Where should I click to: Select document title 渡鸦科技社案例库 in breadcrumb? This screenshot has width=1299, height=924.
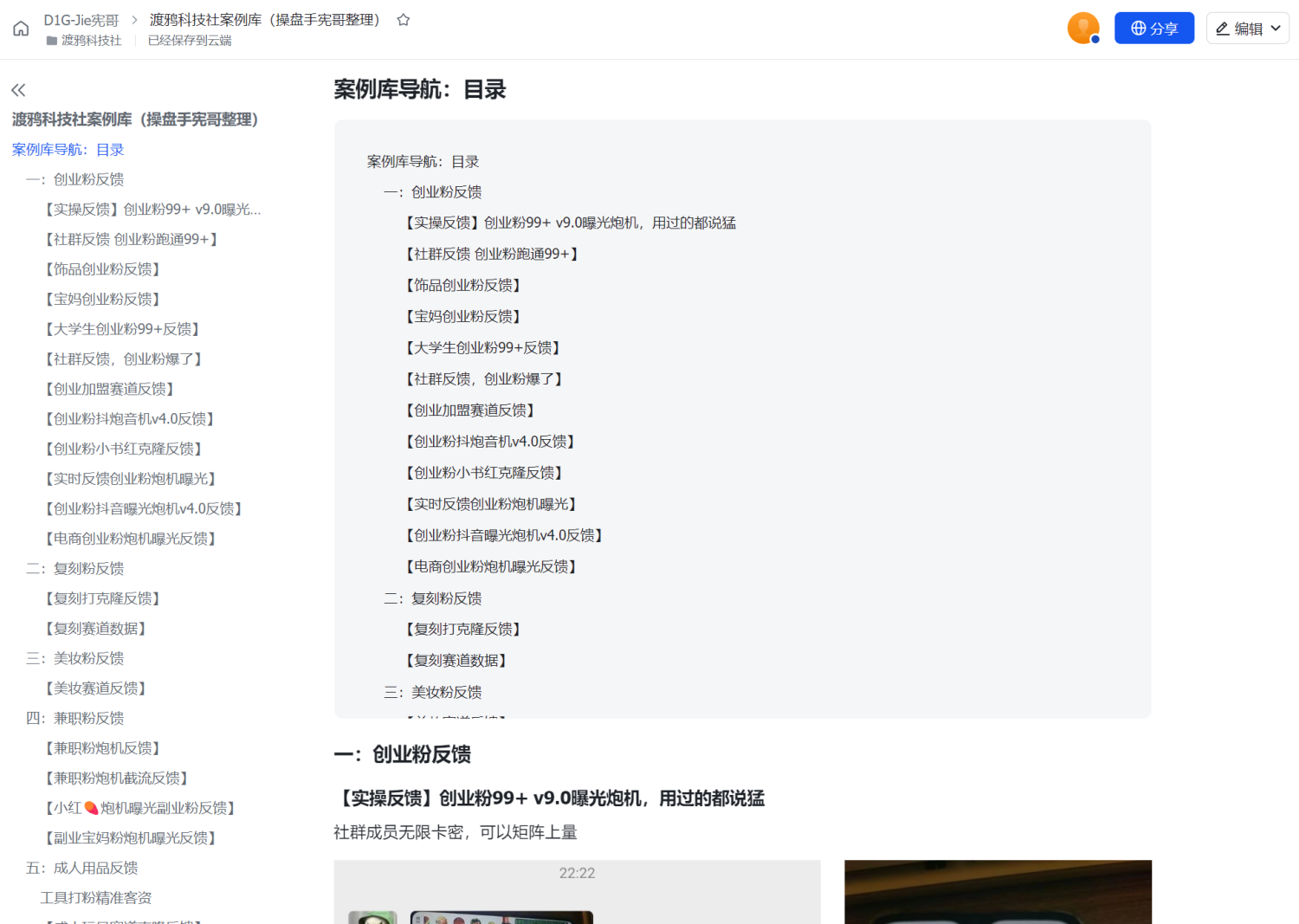(265, 20)
